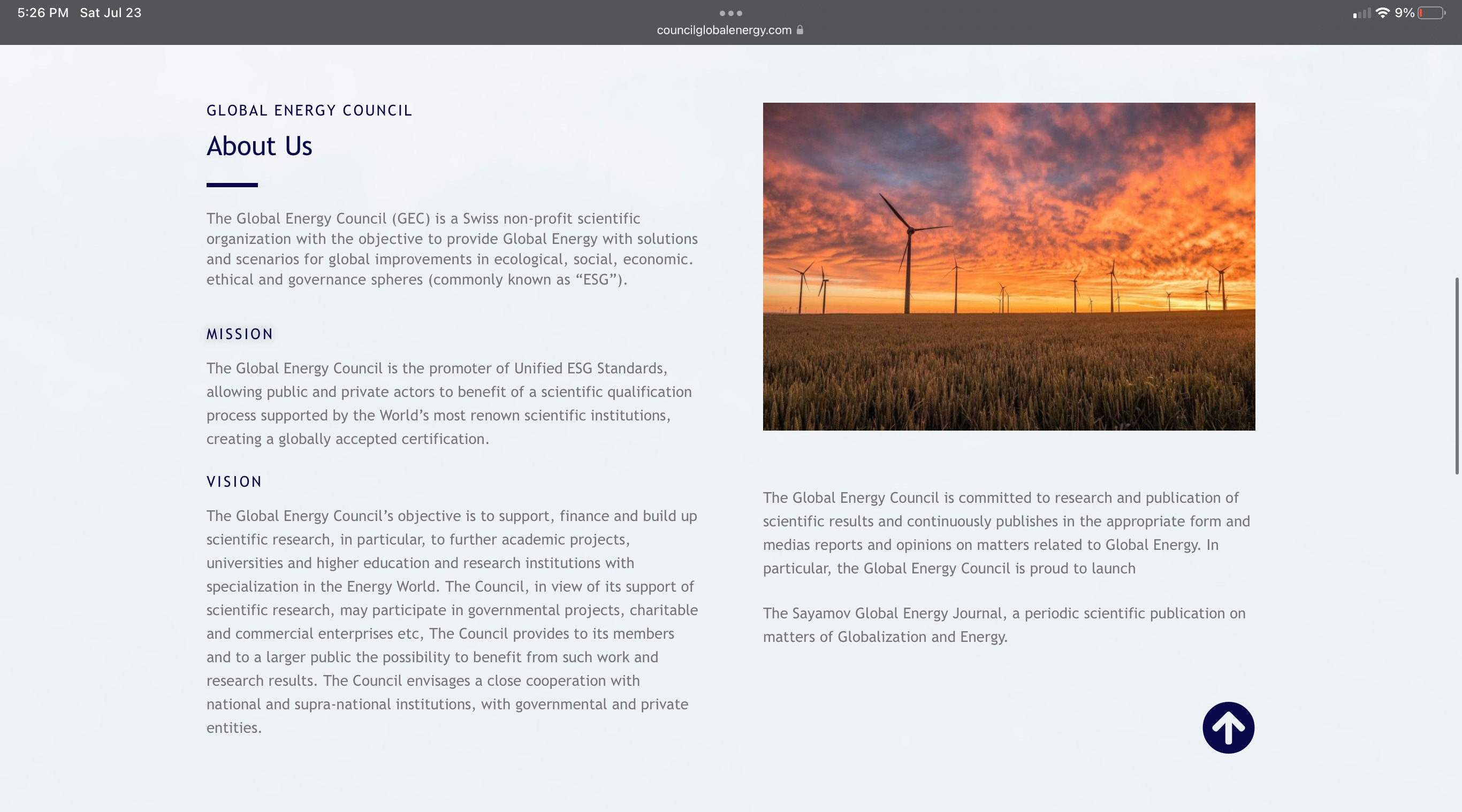This screenshot has height=812, width=1462.
Task: Click the Swiss non-profit scientific paragraph
Action: (452, 249)
